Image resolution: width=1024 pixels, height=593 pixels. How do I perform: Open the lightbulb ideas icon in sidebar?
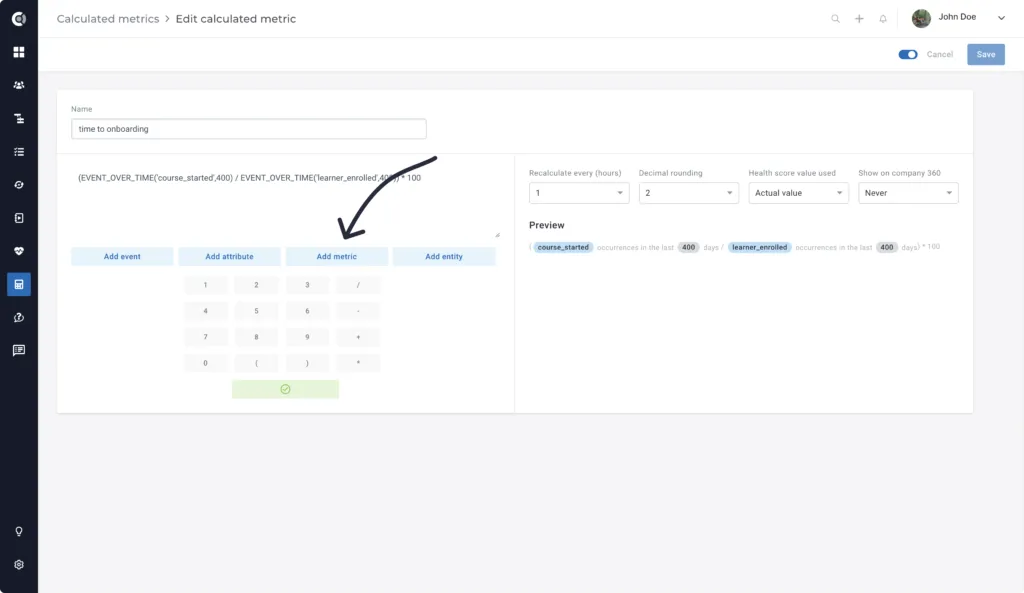coord(19,532)
